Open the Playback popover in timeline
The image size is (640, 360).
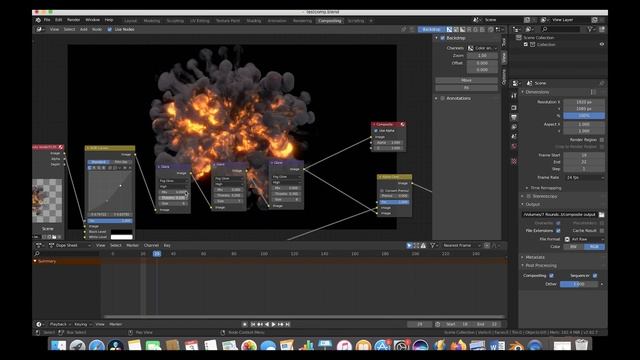pyautogui.click(x=60, y=324)
